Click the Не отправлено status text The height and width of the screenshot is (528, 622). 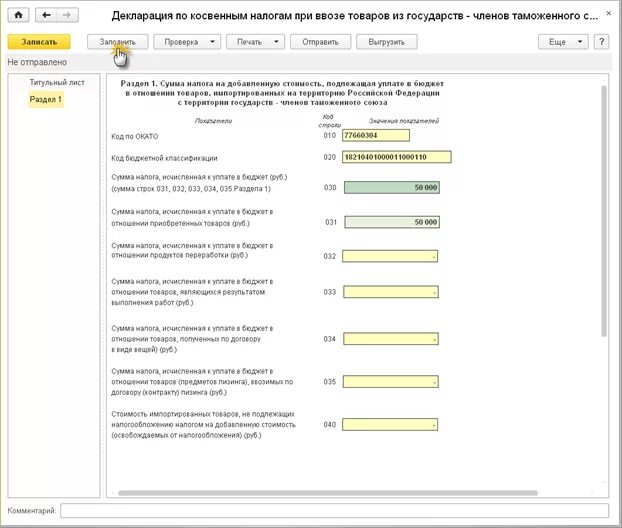click(x=37, y=62)
